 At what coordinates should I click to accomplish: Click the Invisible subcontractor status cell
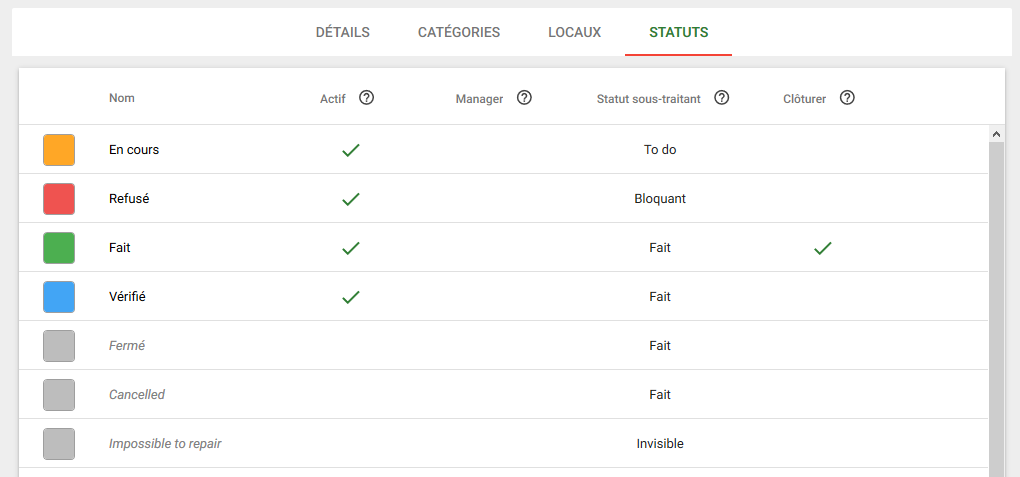(660, 444)
